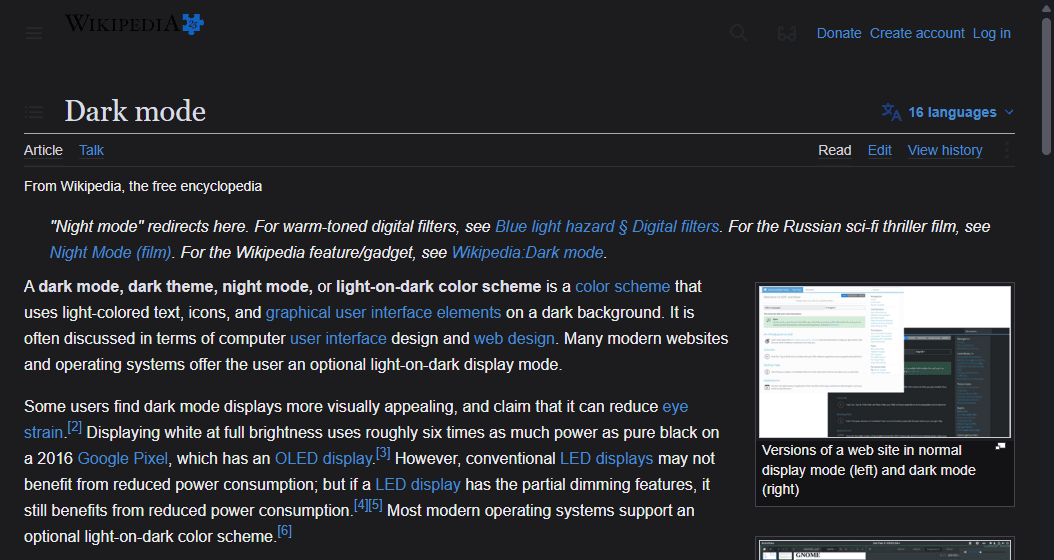Open the appearance glasses icon
This screenshot has width=1054, height=560.
pyautogui.click(x=786, y=33)
